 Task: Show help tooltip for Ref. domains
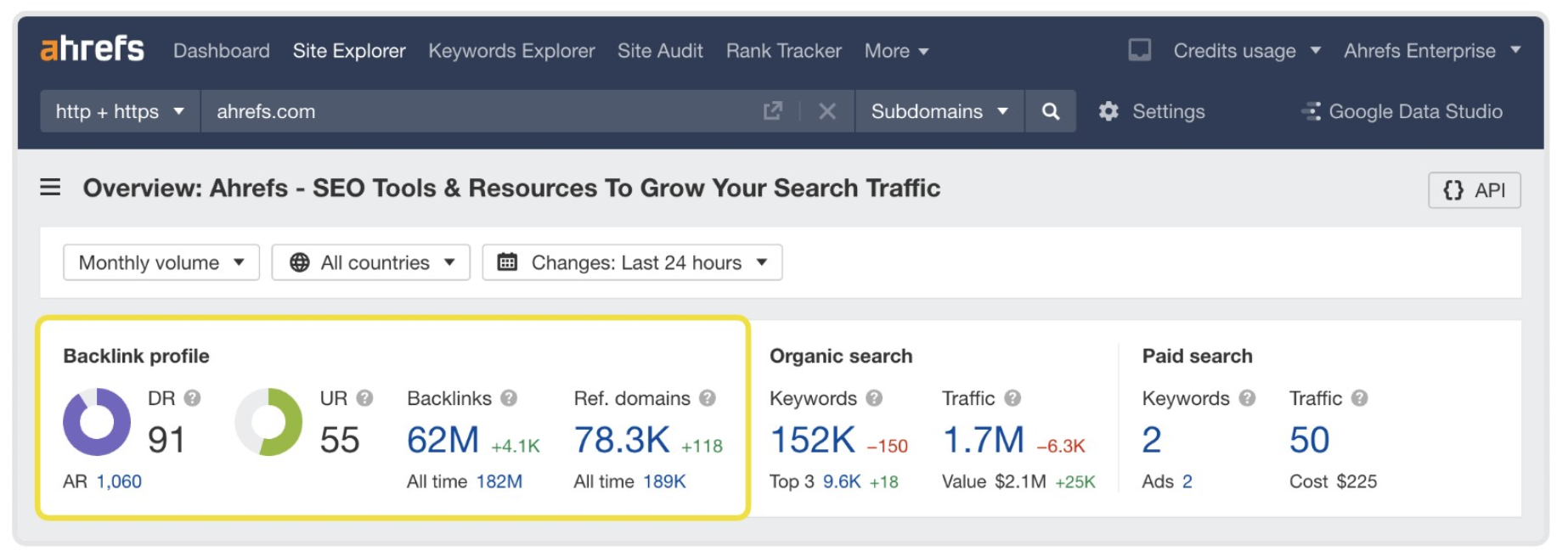point(708,398)
